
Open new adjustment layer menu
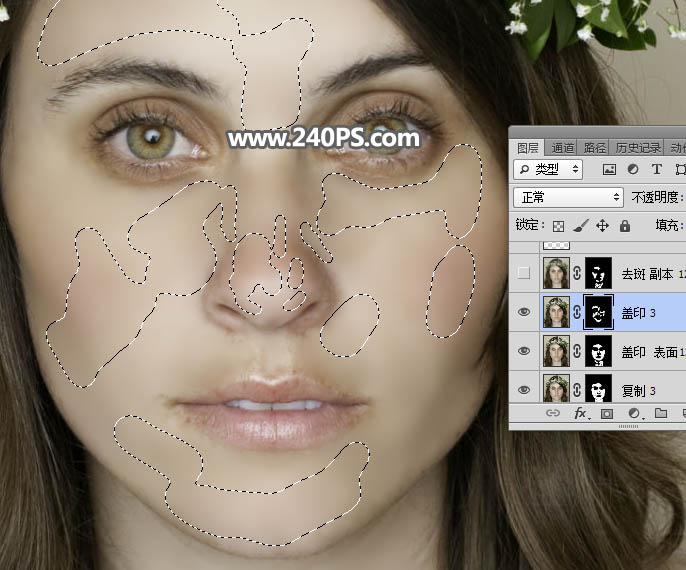[633, 413]
